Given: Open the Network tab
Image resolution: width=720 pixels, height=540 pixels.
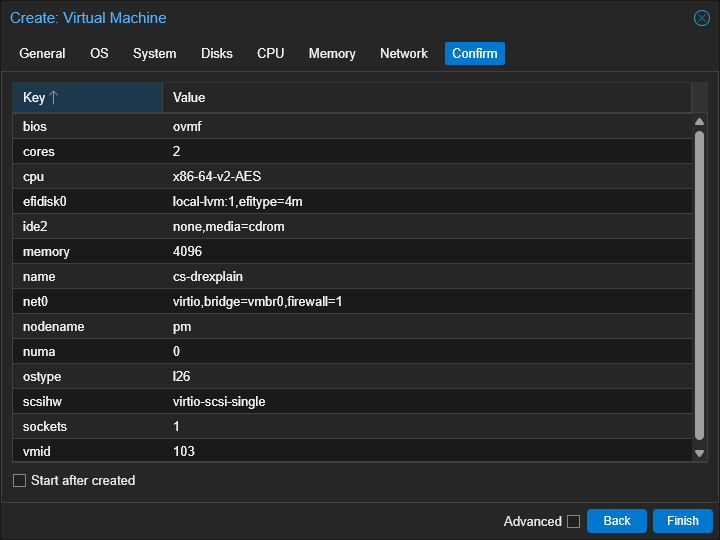Looking at the screenshot, I should point(404,54).
